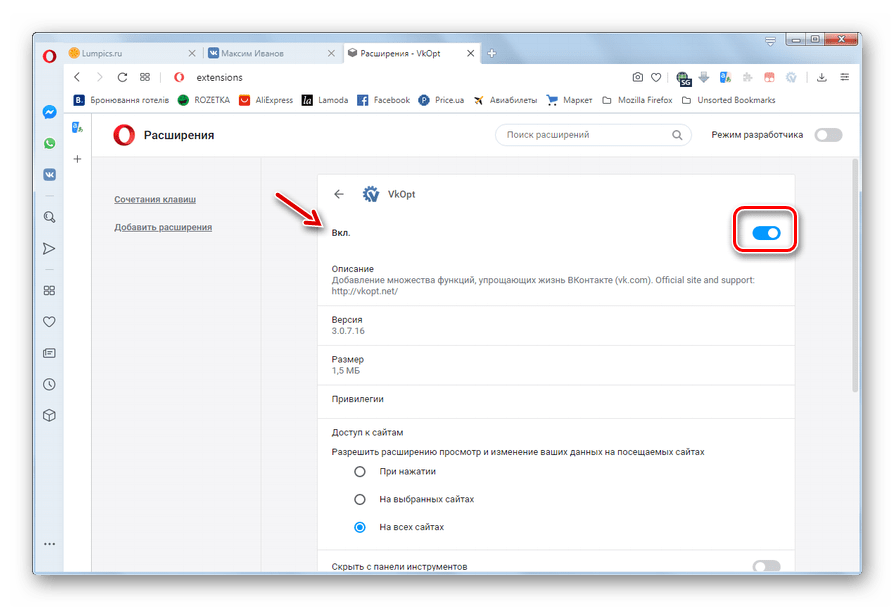
Task: Open the sidebar news icon
Action: (x=50, y=353)
